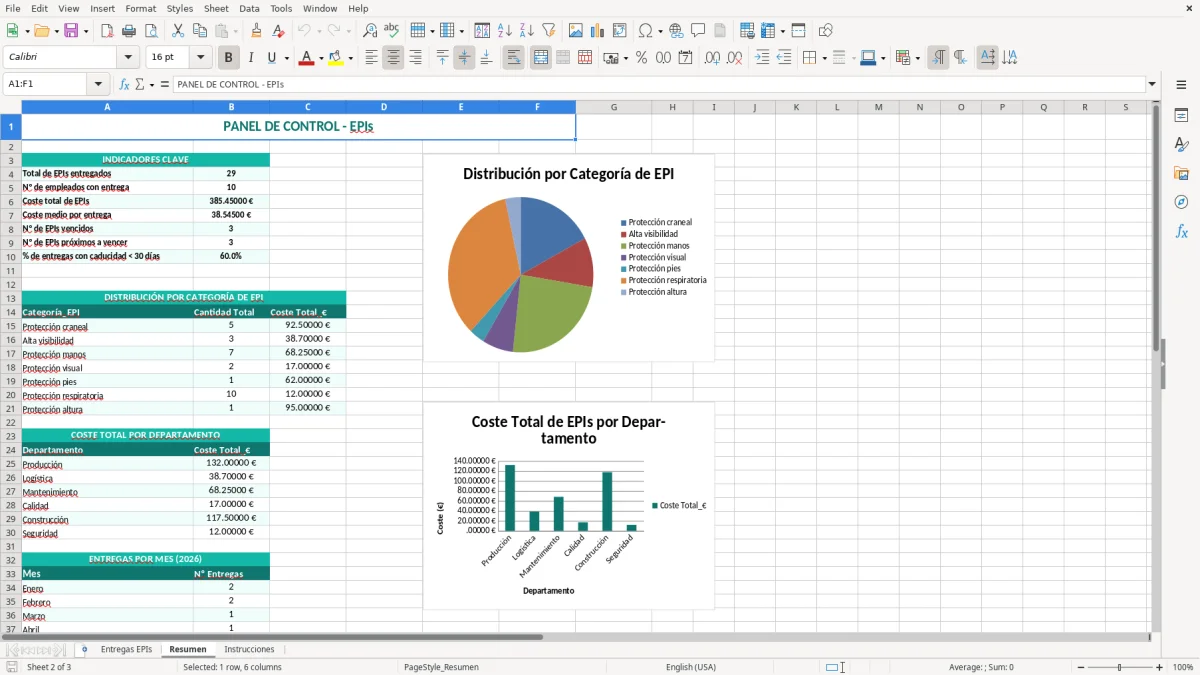The height and width of the screenshot is (675, 1200).
Task: Format cell as percent
Action: tap(641, 58)
